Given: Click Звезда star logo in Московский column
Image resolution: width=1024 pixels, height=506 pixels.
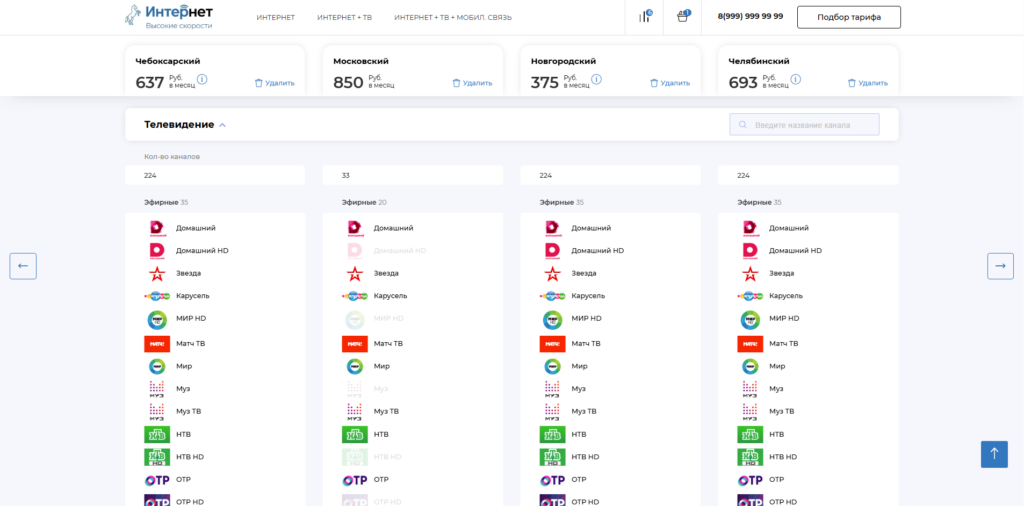Looking at the screenshot, I should [x=355, y=273].
